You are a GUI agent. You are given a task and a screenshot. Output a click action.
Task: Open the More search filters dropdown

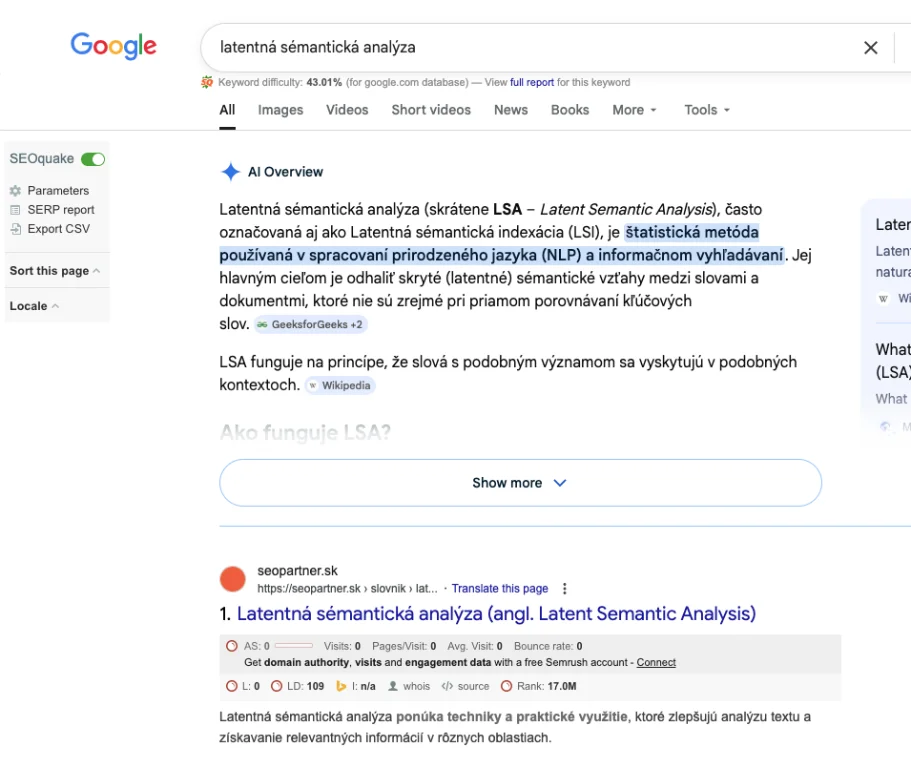tap(634, 110)
